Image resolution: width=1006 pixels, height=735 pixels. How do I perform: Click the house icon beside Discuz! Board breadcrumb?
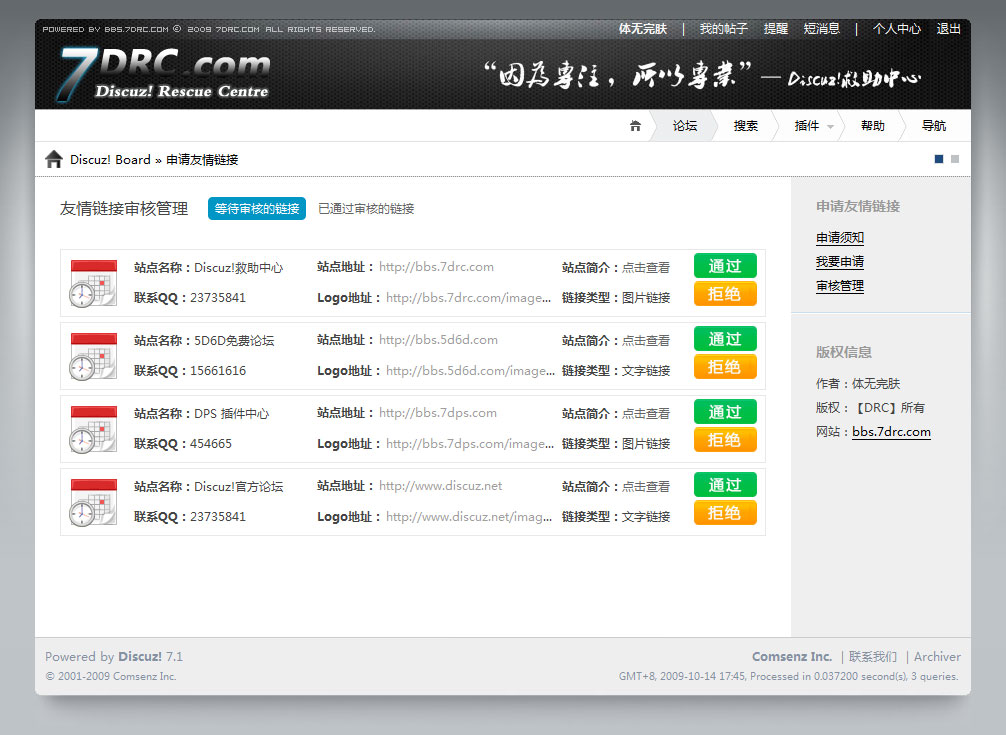click(54, 159)
